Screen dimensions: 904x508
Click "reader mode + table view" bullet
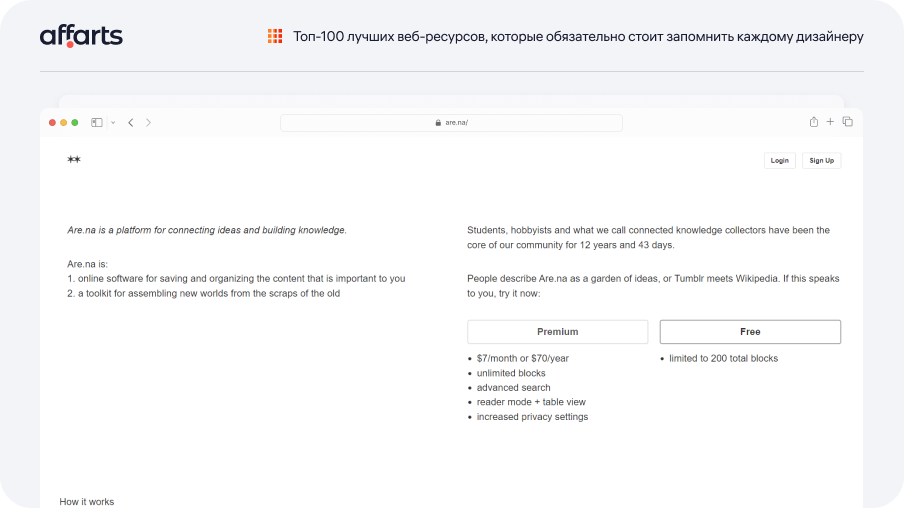coord(531,402)
